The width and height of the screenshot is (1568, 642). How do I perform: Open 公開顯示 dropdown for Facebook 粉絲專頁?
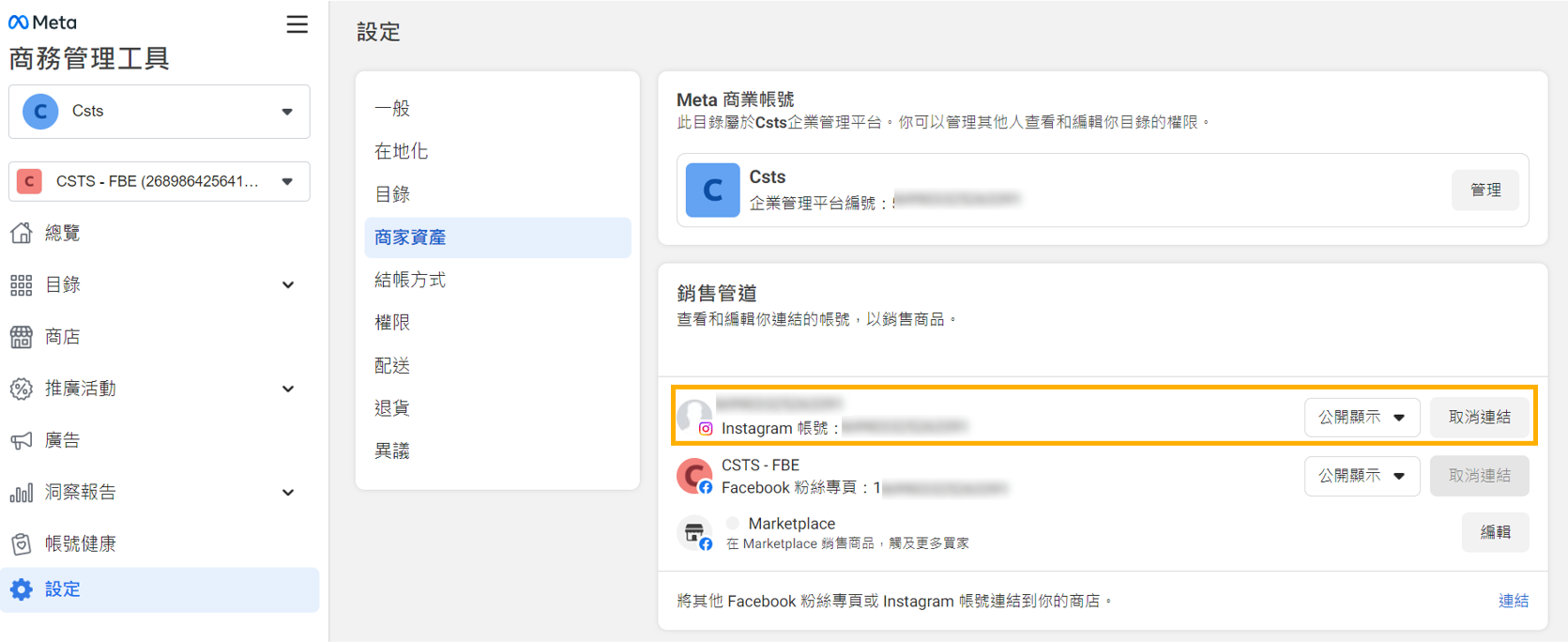point(1362,476)
